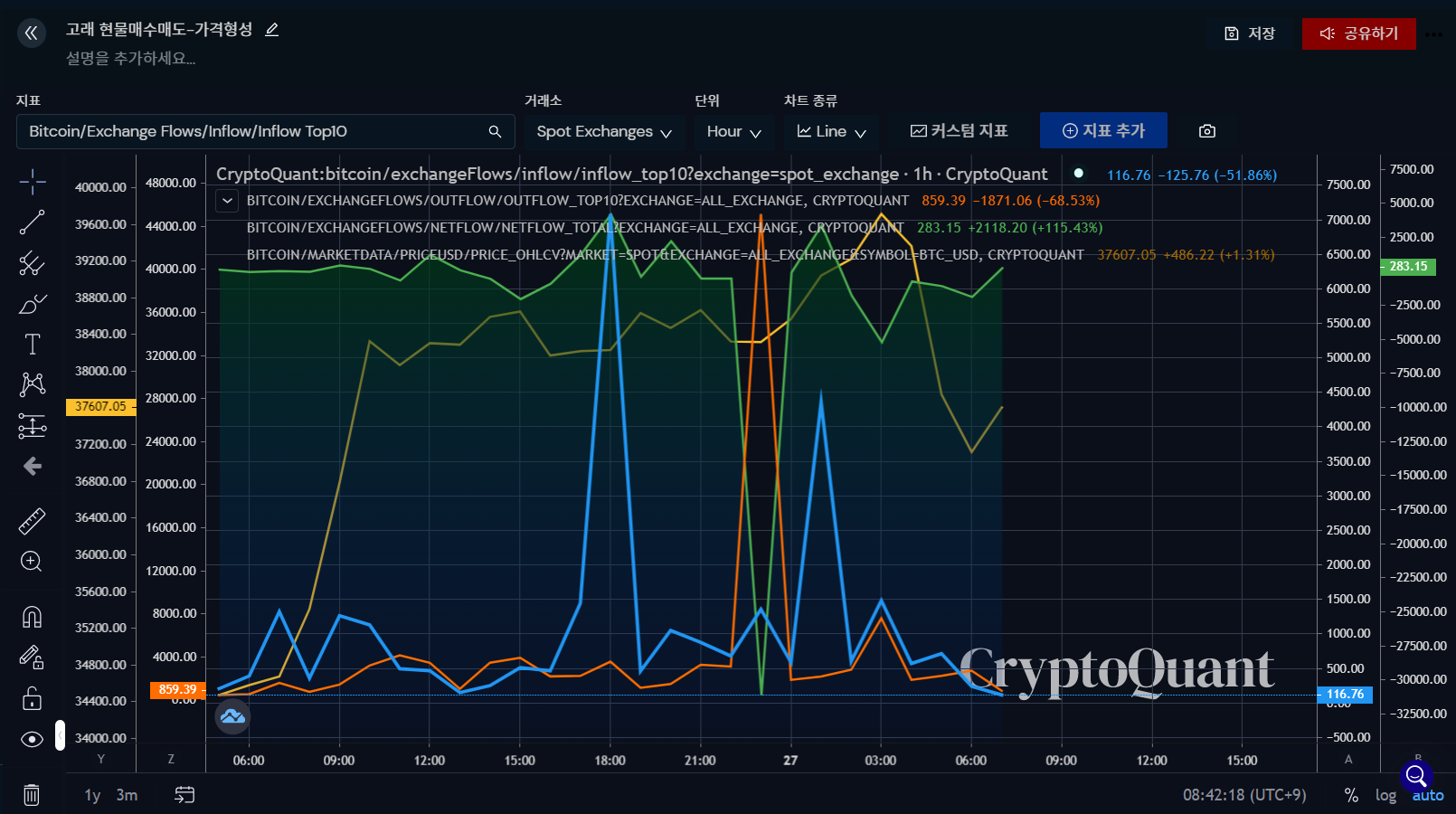Click the green 283.15 scale label
The image size is (1456, 814).
click(1408, 267)
